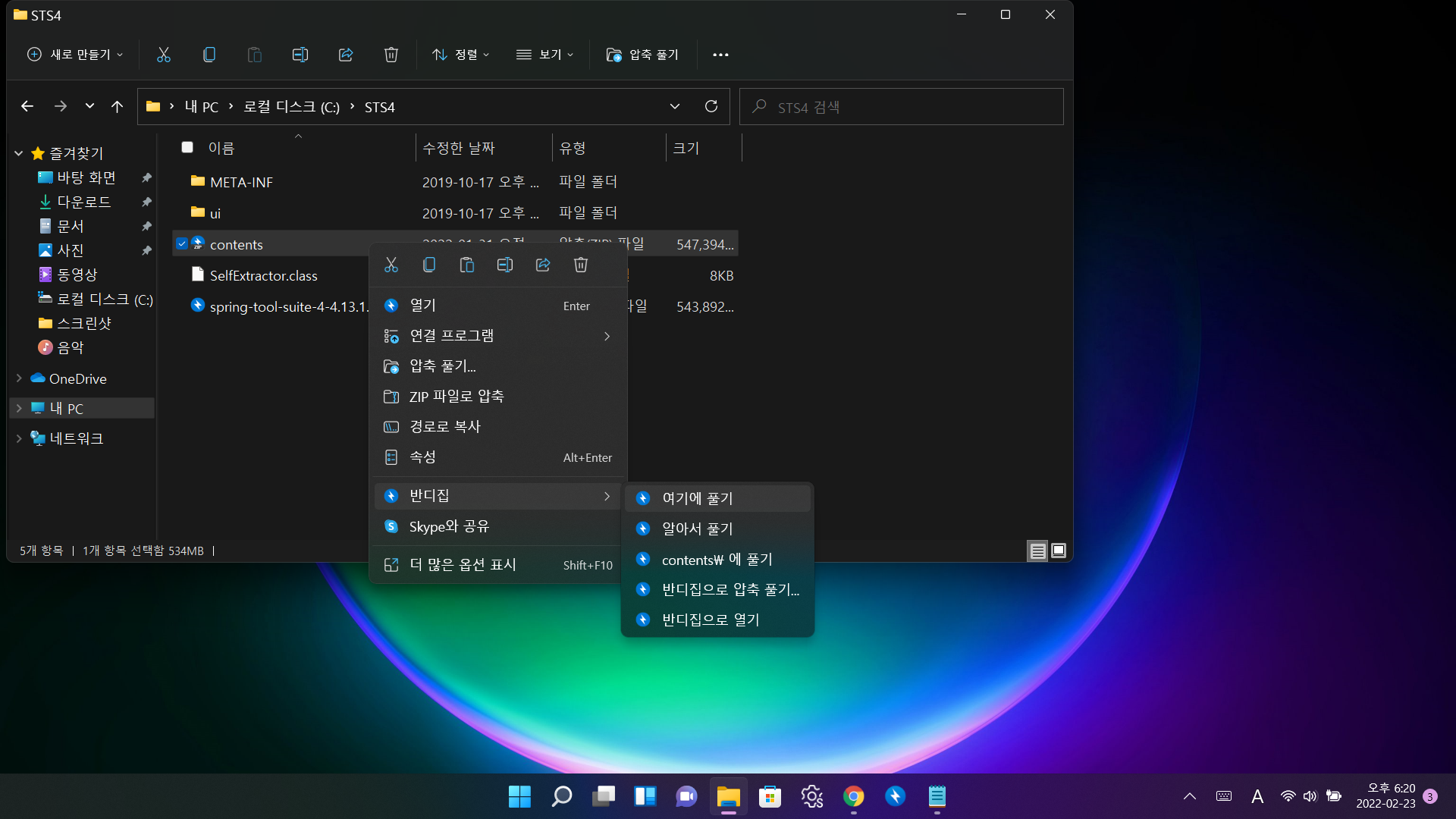Click the 새로 만들기 button
The width and height of the screenshot is (1456, 819).
(x=75, y=55)
